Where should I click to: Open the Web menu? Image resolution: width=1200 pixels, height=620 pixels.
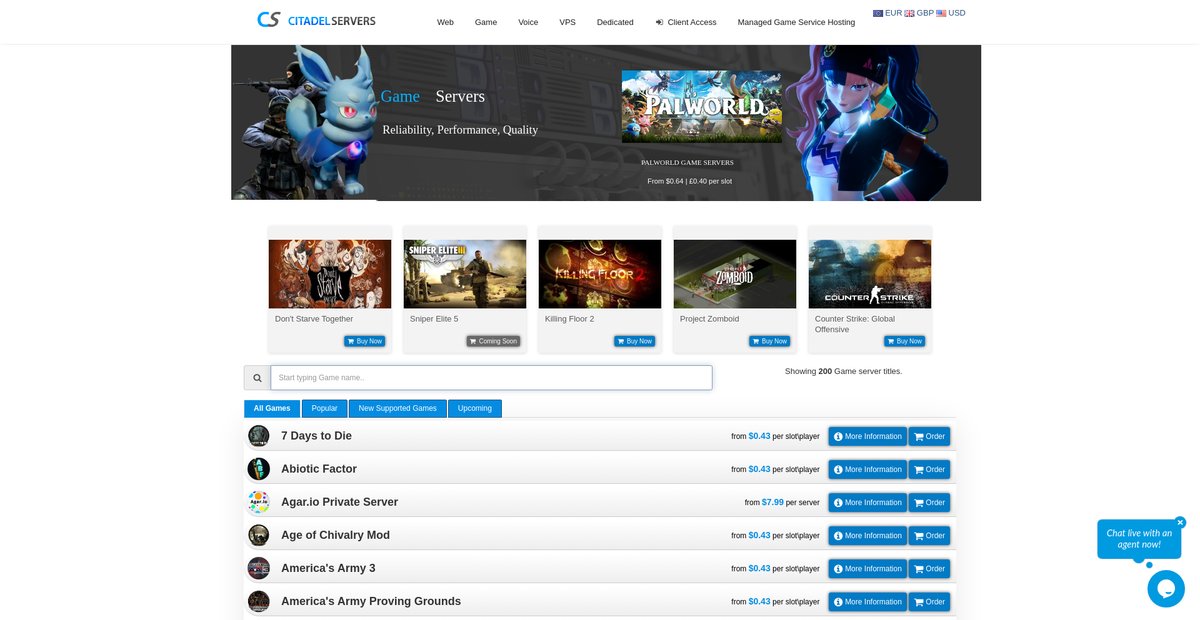[x=445, y=22]
